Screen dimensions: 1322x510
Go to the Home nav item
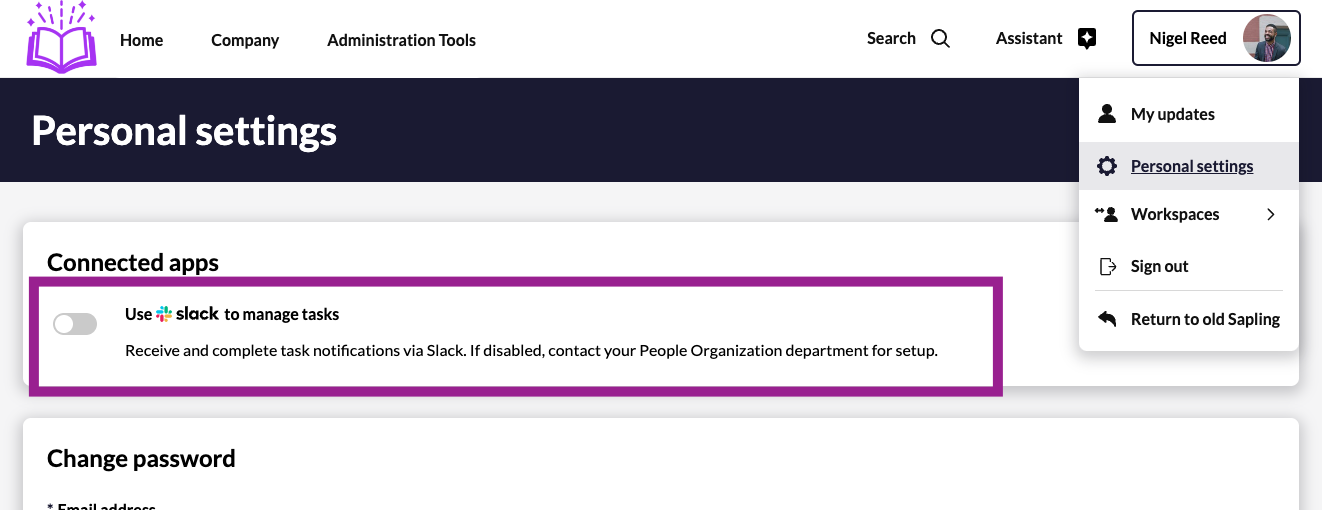tap(141, 41)
